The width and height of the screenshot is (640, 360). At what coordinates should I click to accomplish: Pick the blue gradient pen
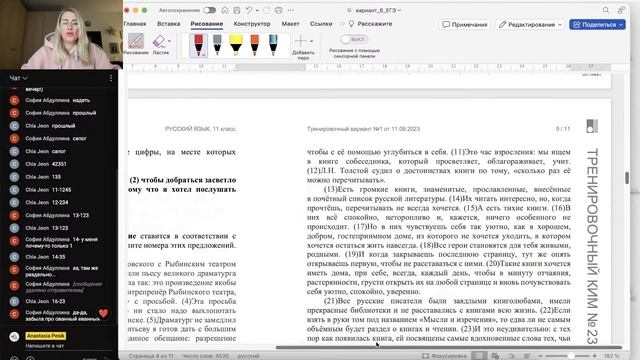[273, 45]
